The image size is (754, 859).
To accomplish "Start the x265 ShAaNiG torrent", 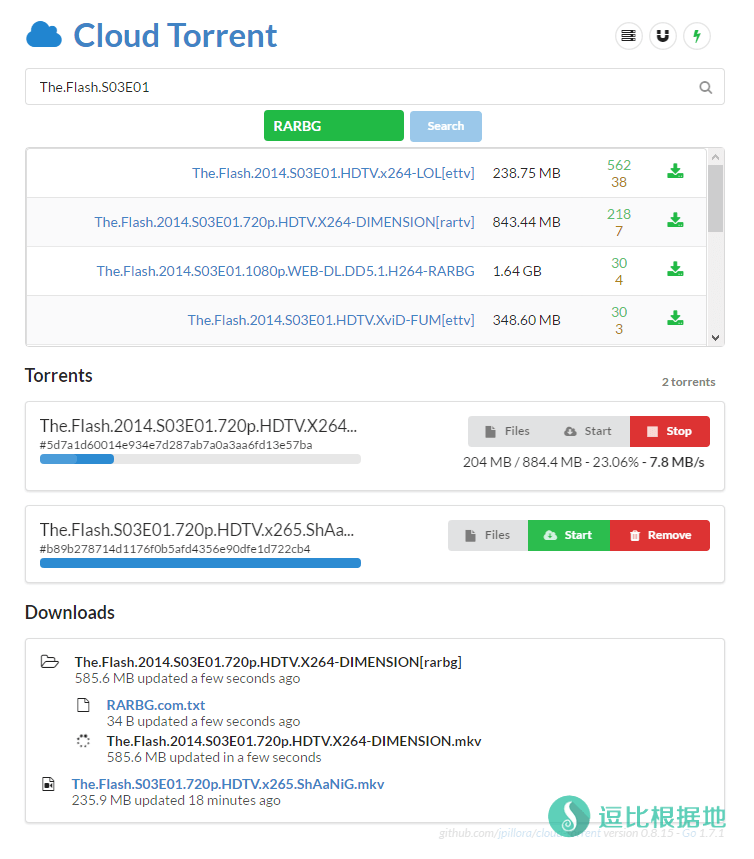I will point(568,535).
